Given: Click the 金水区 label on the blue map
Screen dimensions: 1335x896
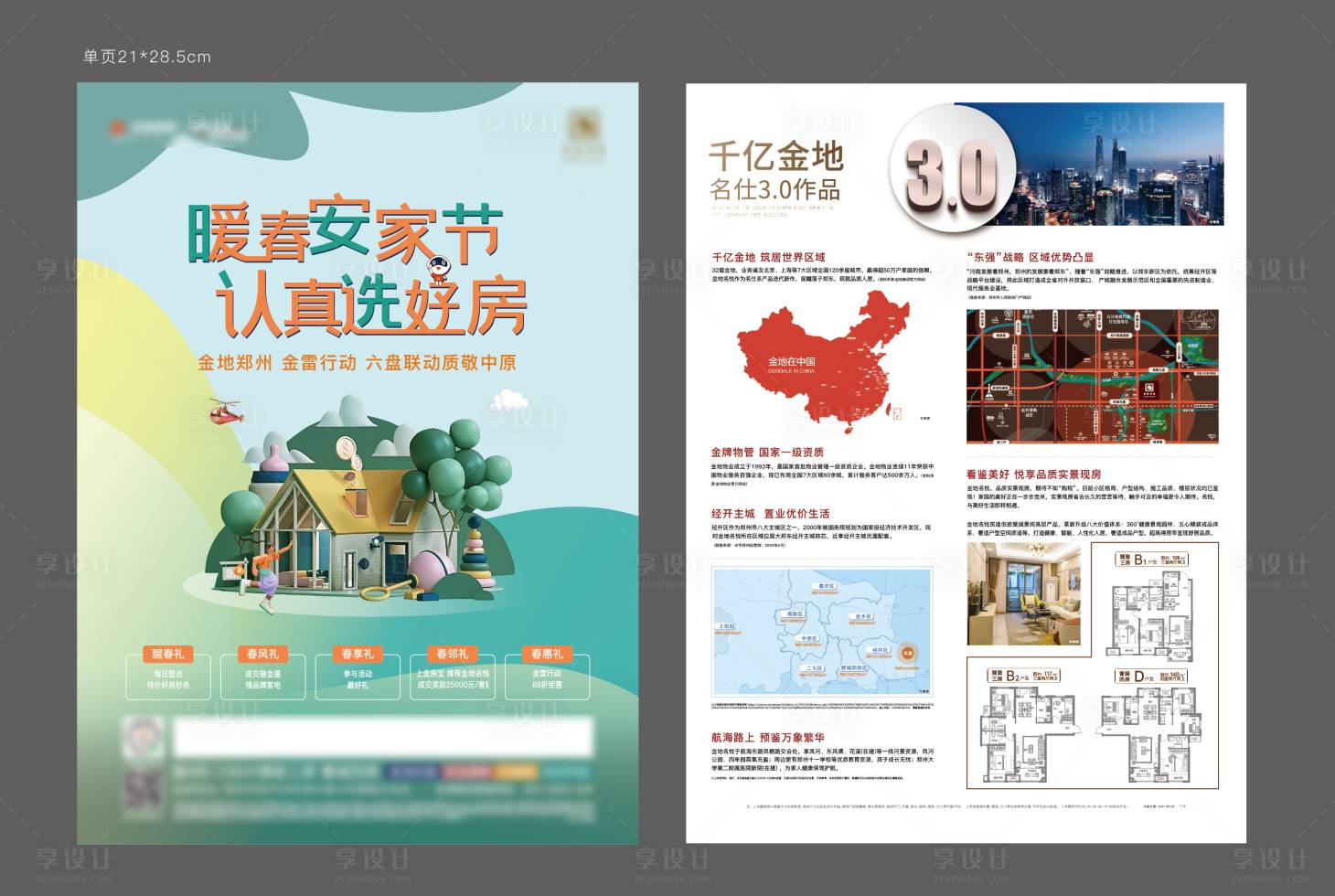Looking at the screenshot, I should pos(863,617).
